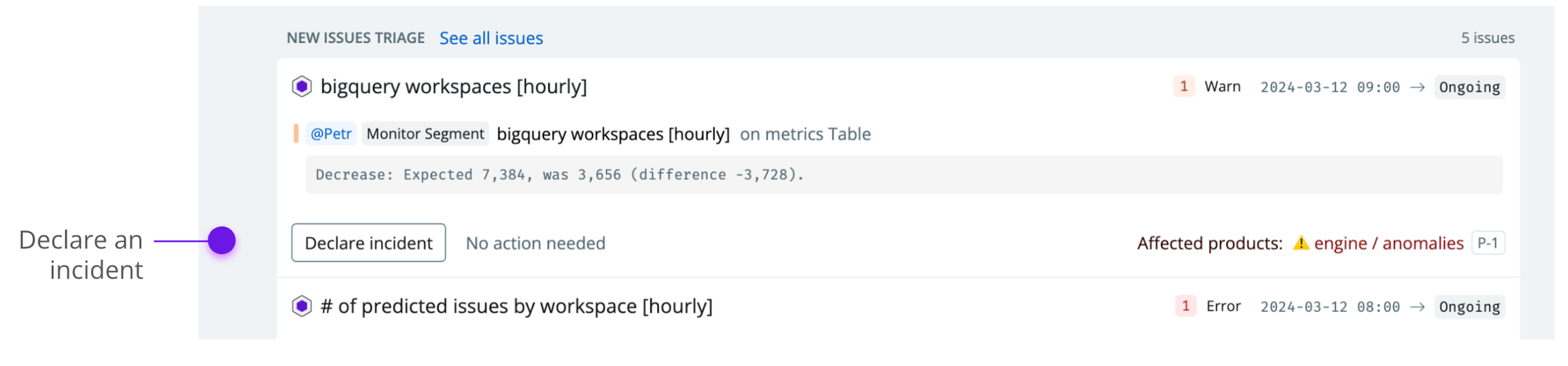The image size is (1568, 366).
Task: Click the purple annotation dot
Action: point(222,241)
